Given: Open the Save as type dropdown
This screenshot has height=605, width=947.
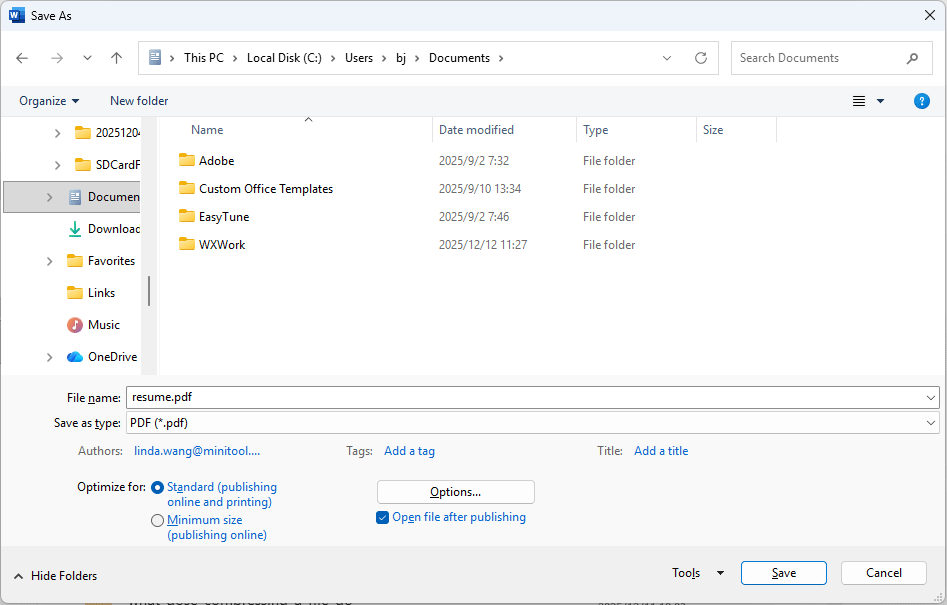Looking at the screenshot, I should pyautogui.click(x=929, y=422).
